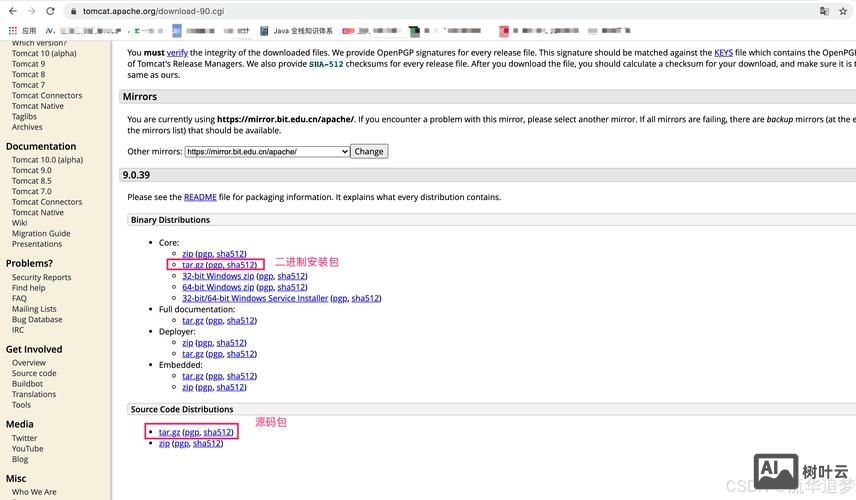856x500 pixels.
Task: Download Core tar.gz binary distribution
Action: (x=193, y=265)
